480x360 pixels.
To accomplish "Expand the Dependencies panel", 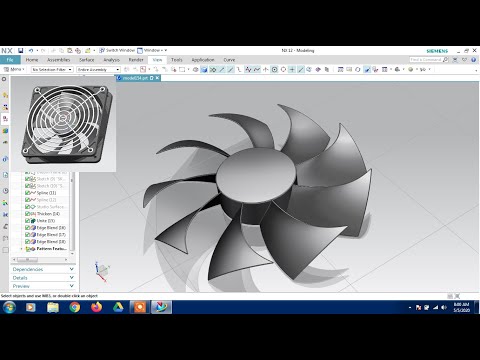I will coord(43,269).
